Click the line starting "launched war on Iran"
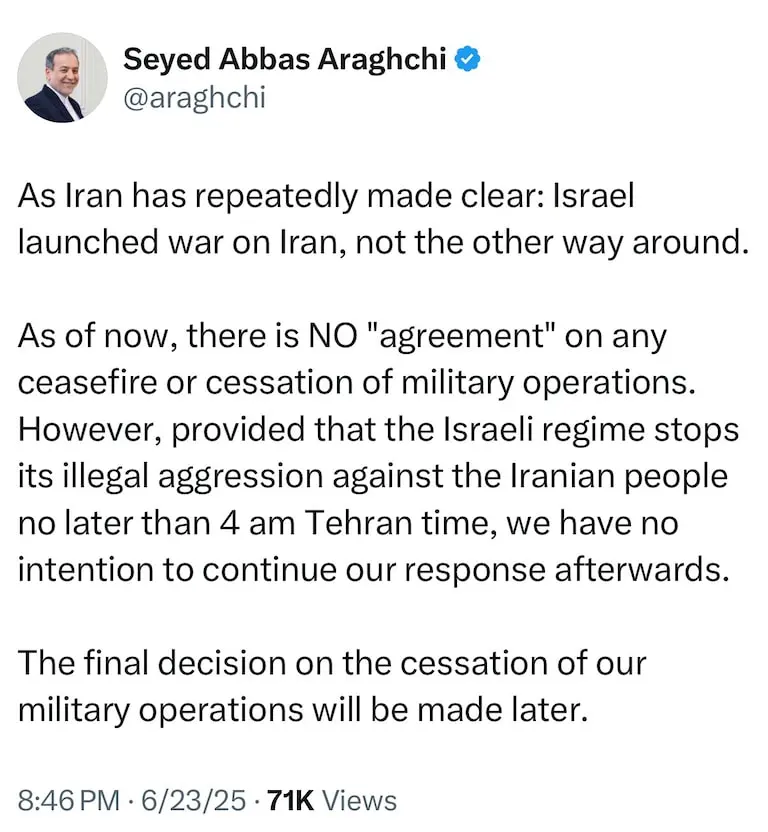768x832 pixels. (x=383, y=242)
